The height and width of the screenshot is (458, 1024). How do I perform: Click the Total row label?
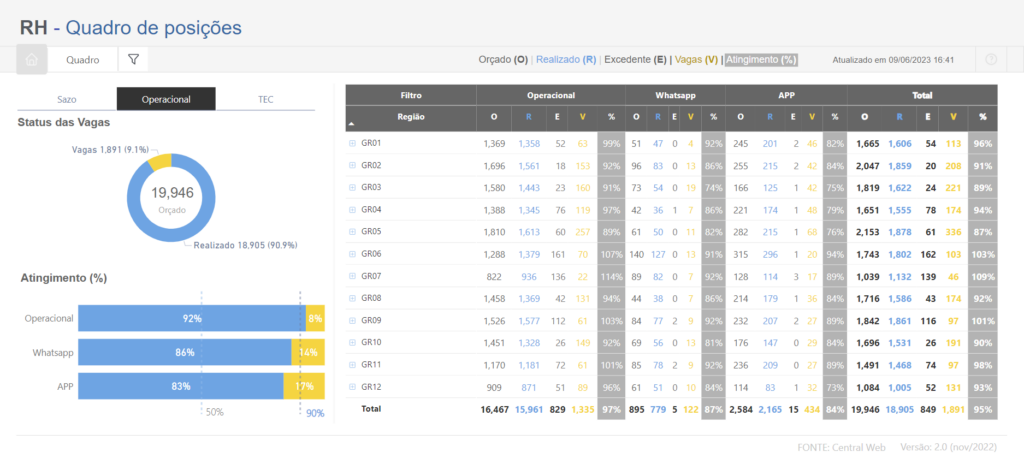click(370, 409)
